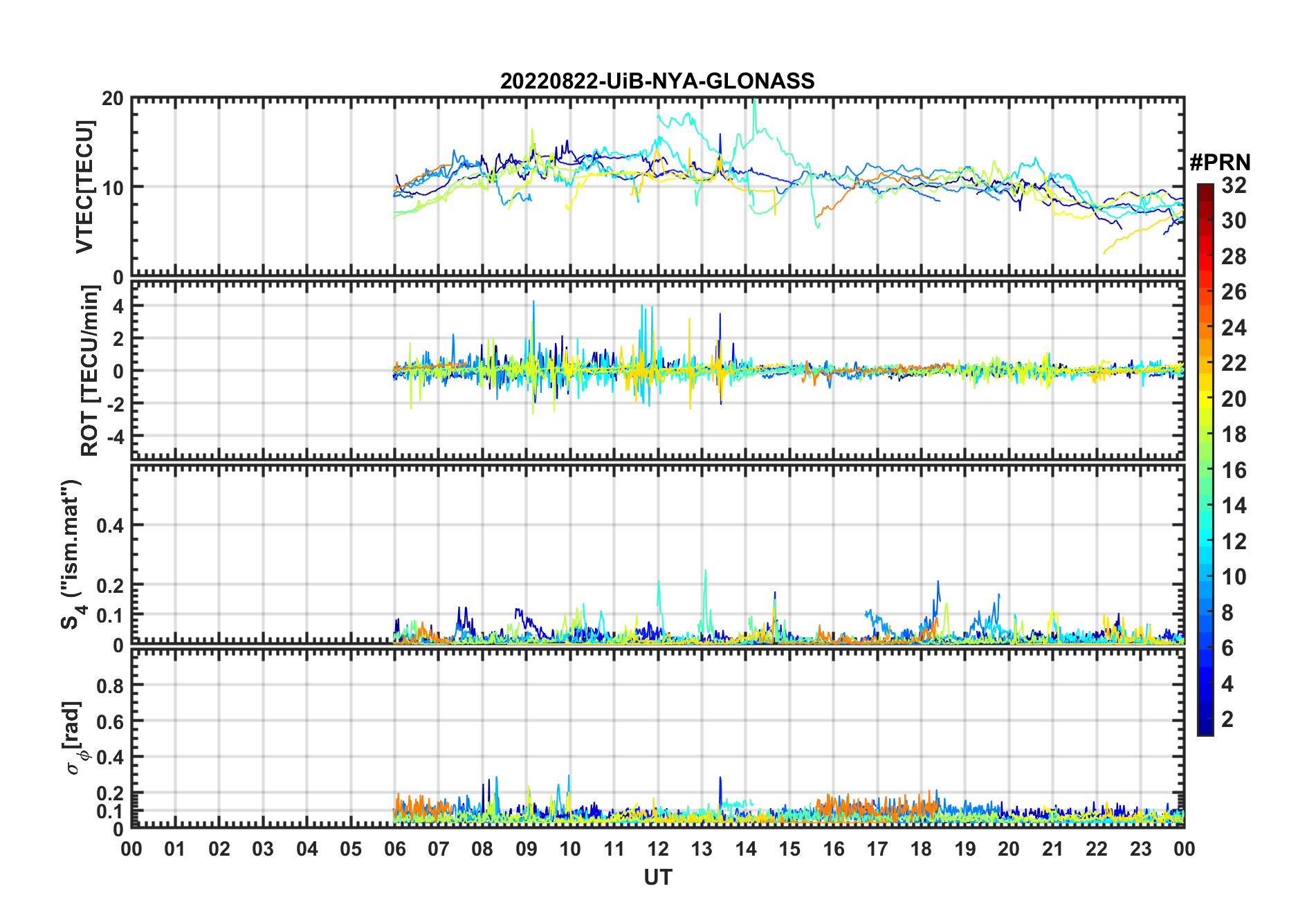Click the x-axis tick label 12
This screenshot has height=920, width=1316.
[x=658, y=849]
